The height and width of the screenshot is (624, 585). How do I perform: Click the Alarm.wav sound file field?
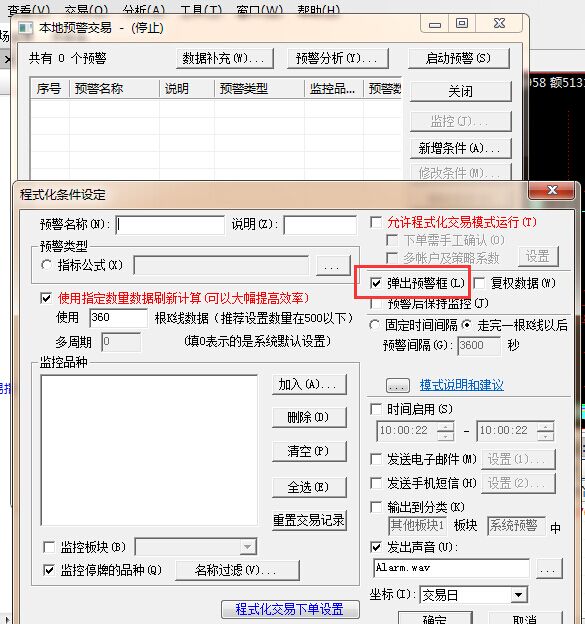tap(451, 568)
